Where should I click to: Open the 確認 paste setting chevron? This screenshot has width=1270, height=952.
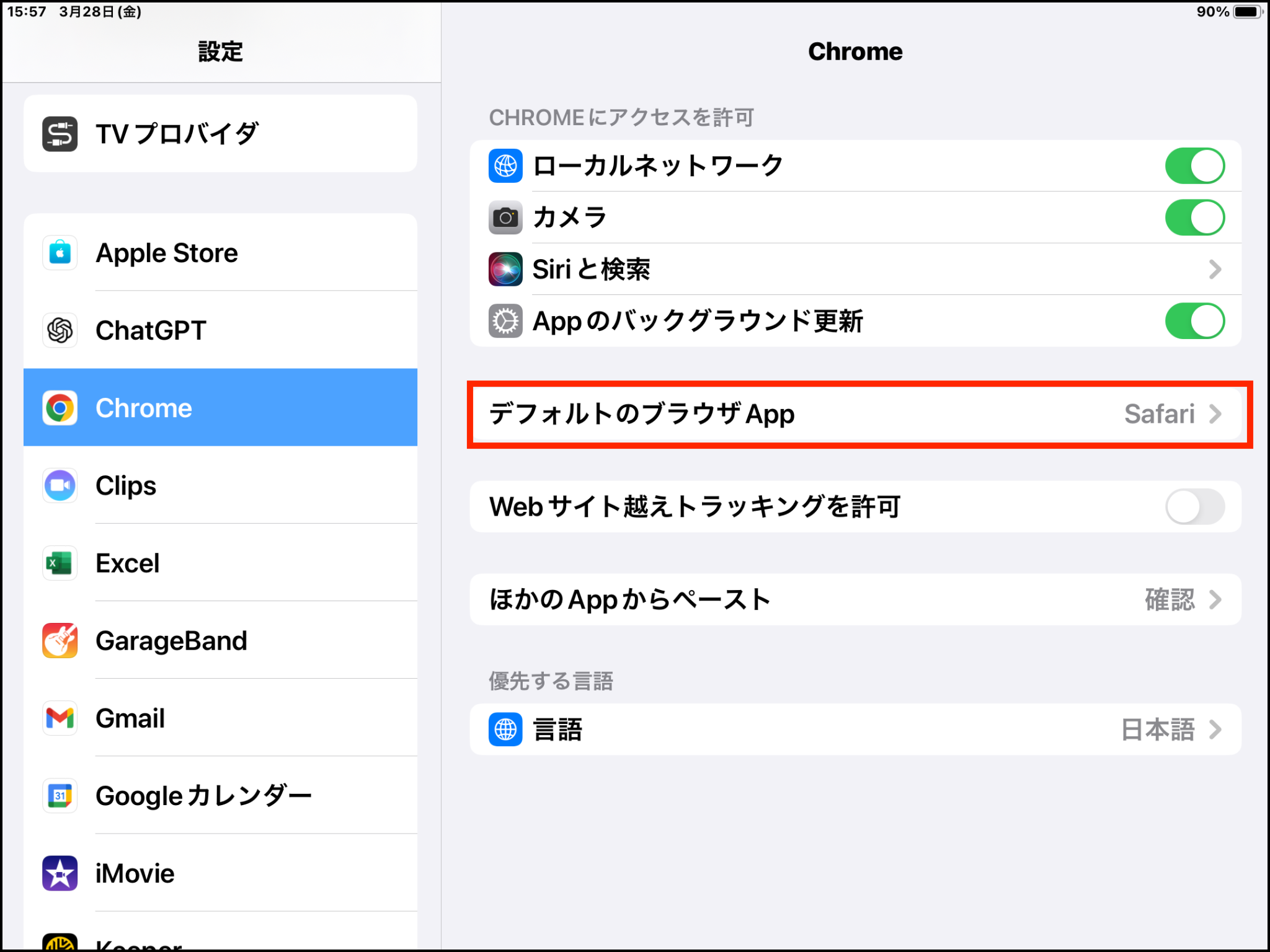tap(1215, 599)
